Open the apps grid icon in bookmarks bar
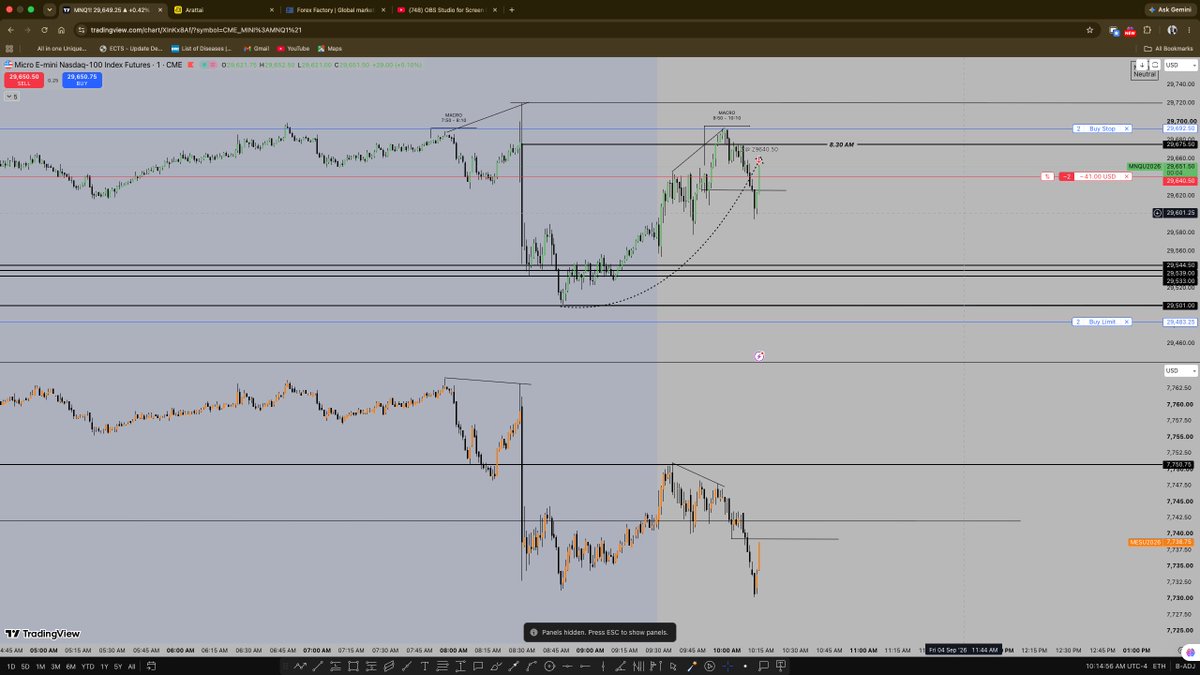 [x=10, y=48]
